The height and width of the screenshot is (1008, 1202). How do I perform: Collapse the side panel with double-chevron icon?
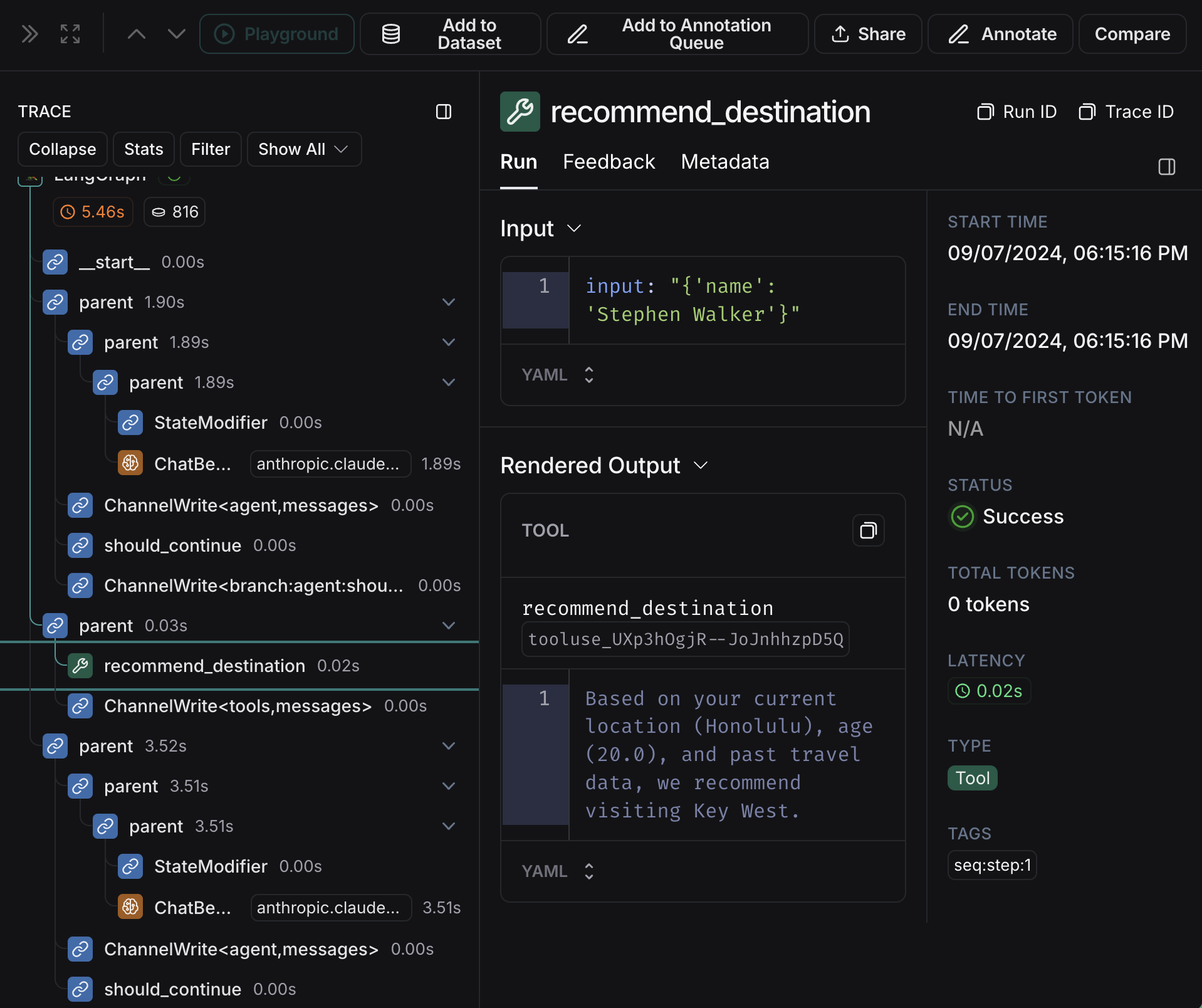pos(29,34)
